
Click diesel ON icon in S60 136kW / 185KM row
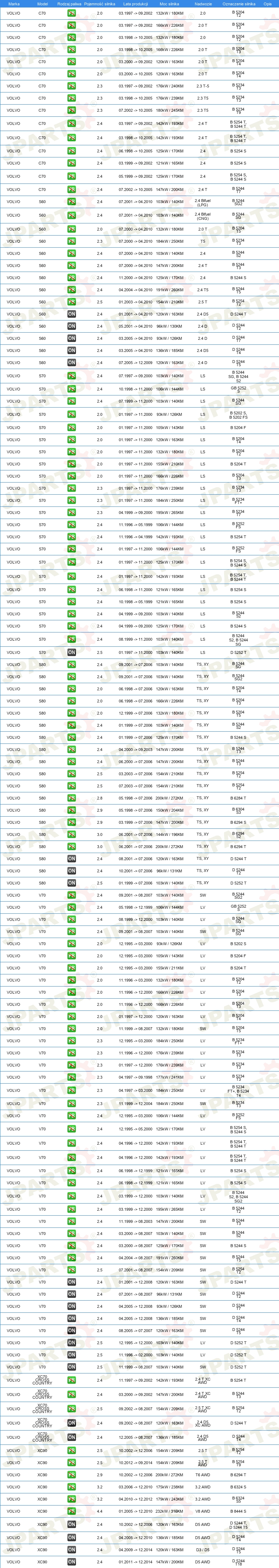pos(71,351)
